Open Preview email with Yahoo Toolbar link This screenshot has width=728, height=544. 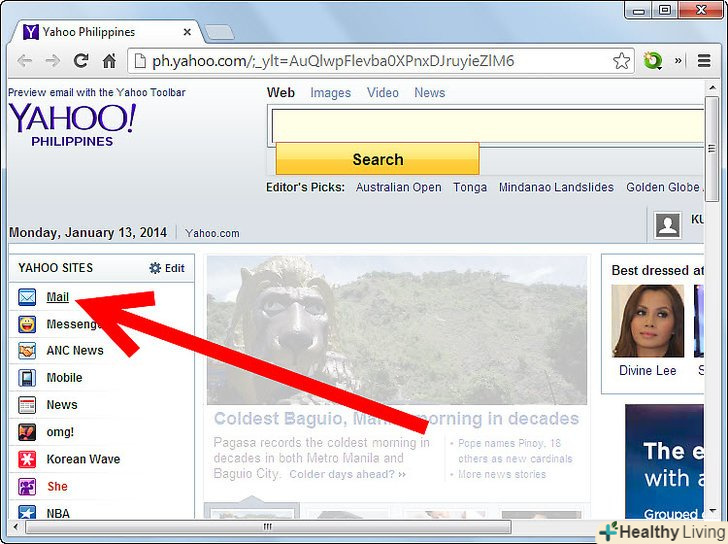point(97,92)
